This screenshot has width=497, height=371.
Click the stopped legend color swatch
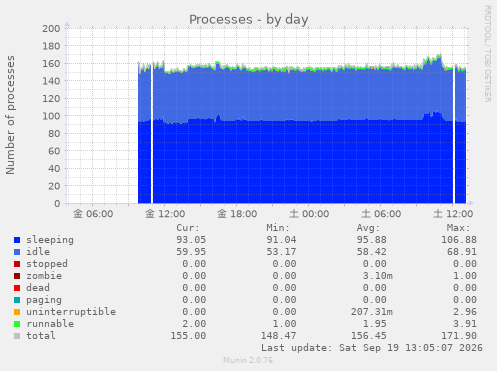pos(17,264)
